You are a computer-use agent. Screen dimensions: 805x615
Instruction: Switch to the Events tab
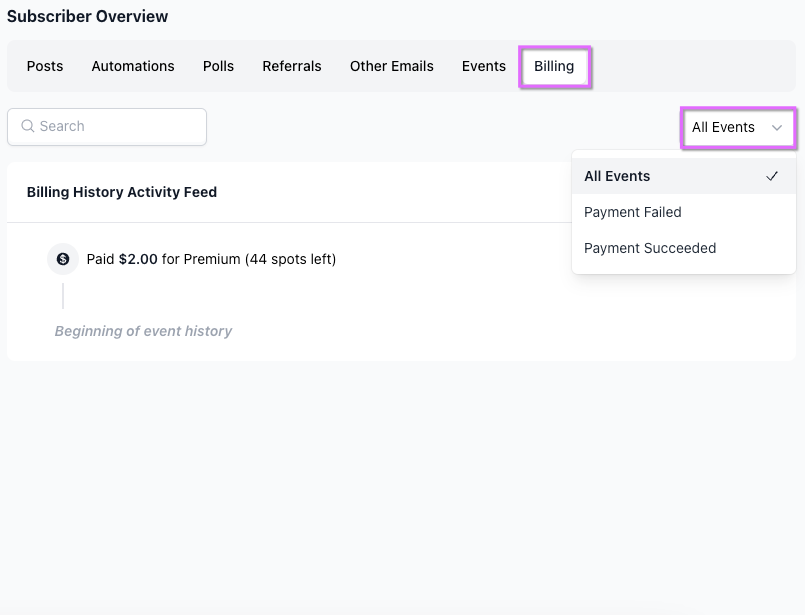point(484,66)
